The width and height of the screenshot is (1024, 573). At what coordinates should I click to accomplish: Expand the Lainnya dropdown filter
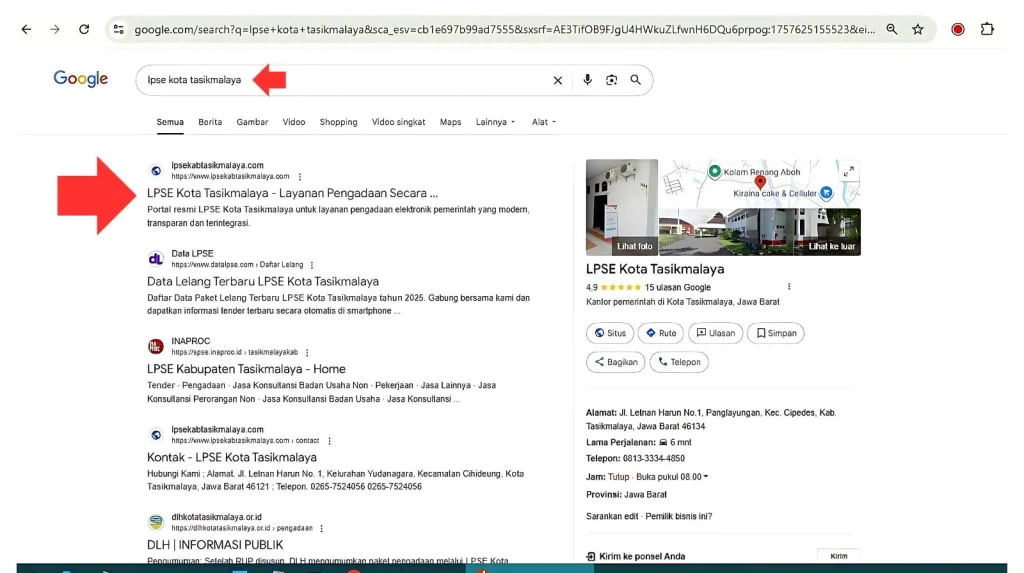495,122
